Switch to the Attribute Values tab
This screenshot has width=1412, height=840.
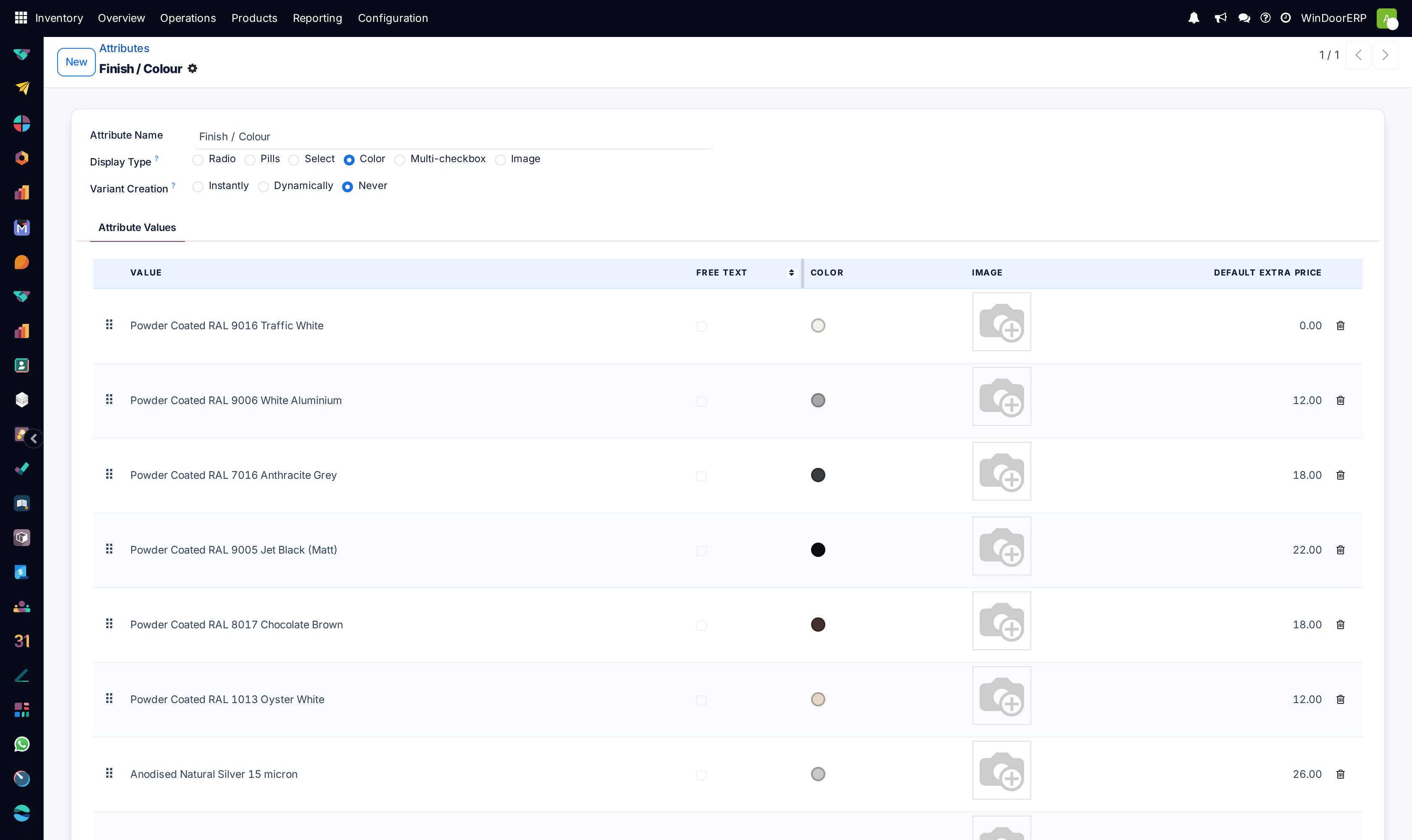(137, 228)
